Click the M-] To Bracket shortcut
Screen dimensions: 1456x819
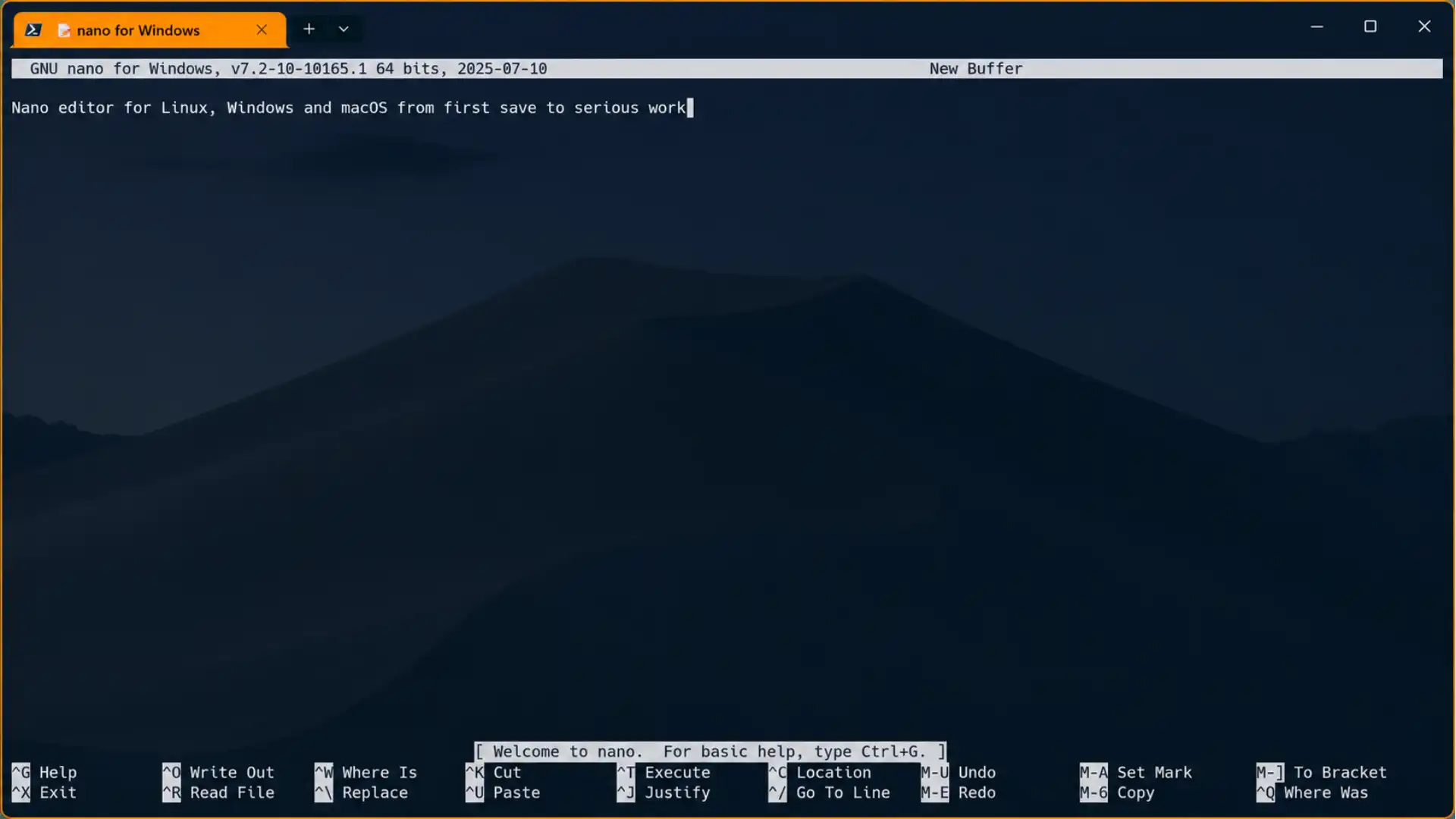point(1322,772)
